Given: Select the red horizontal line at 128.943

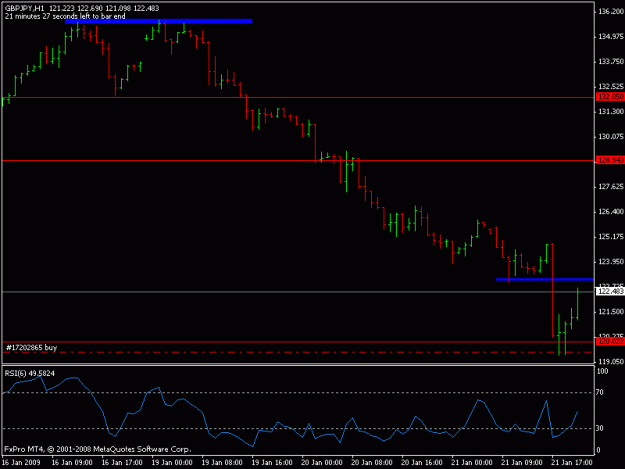Looking at the screenshot, I should coord(298,161).
